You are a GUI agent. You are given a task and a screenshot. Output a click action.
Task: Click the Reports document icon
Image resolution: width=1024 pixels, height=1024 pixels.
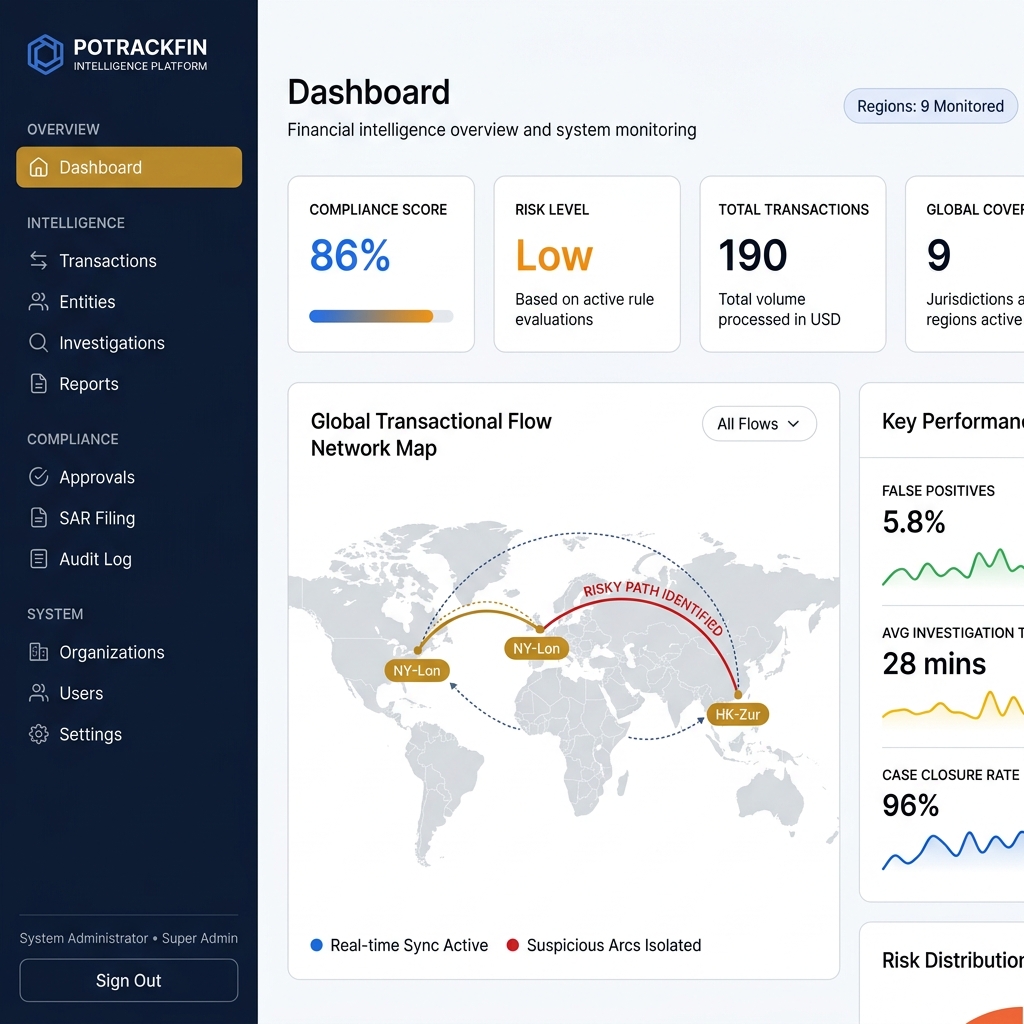pos(39,383)
